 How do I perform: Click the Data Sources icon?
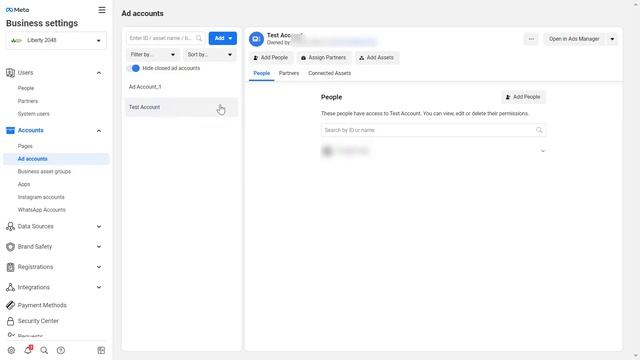[x=10, y=227]
